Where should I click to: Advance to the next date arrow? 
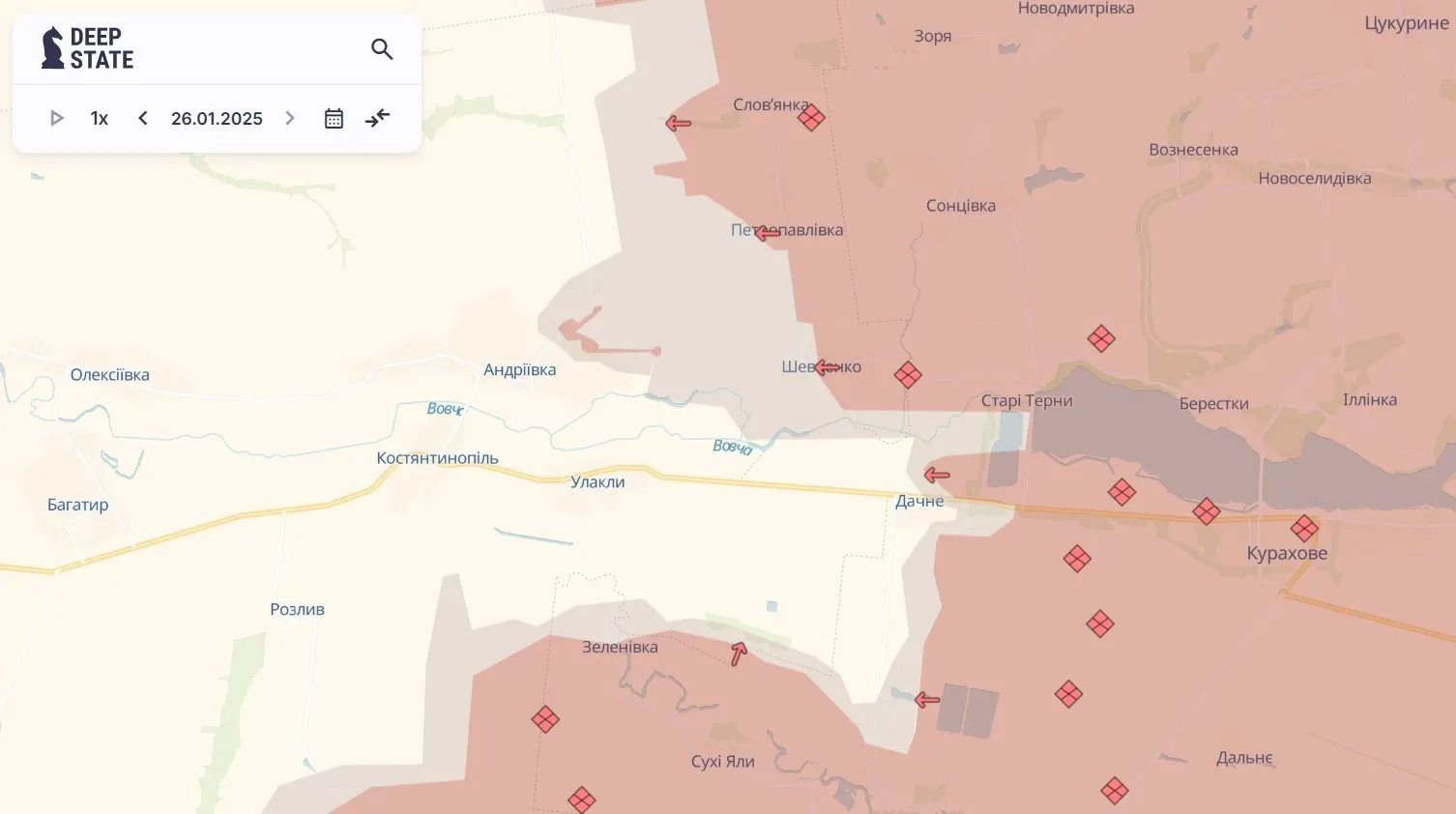289,118
